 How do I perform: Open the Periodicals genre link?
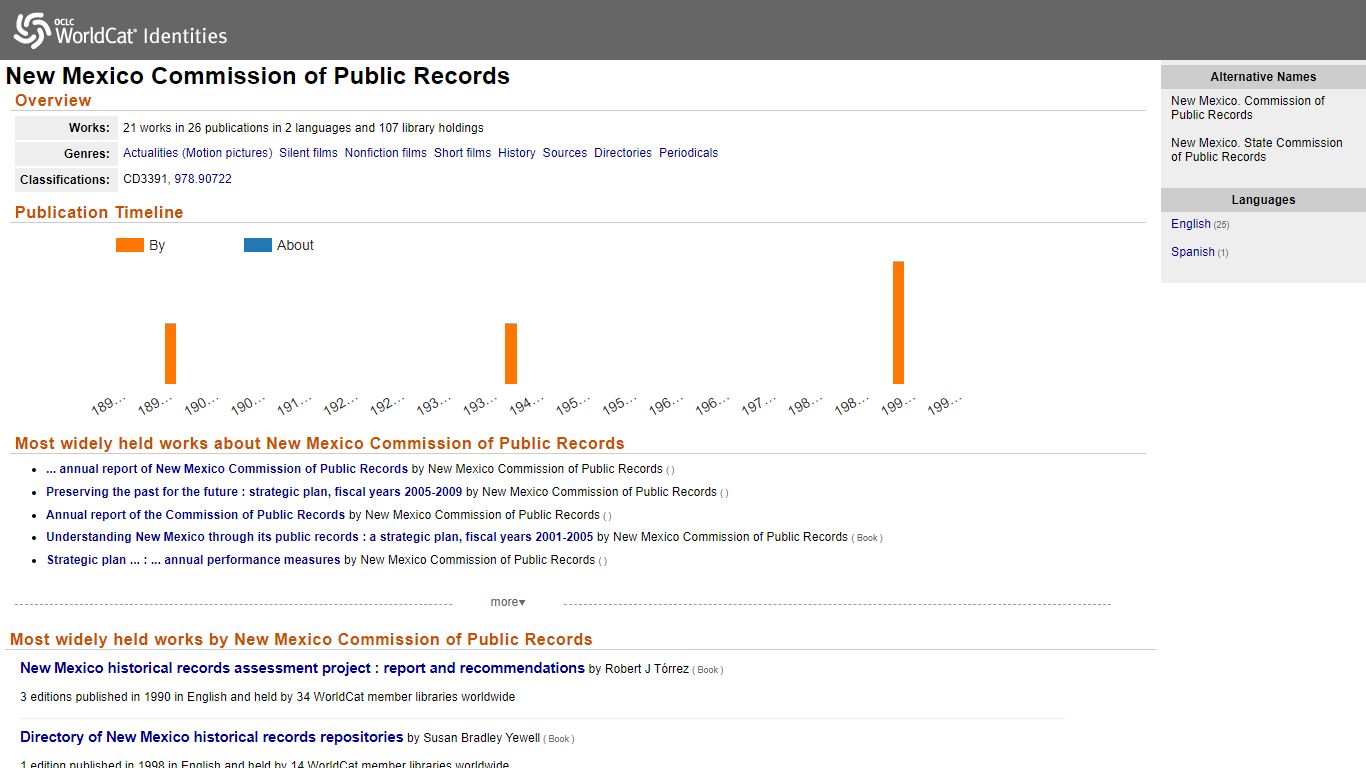pos(688,153)
